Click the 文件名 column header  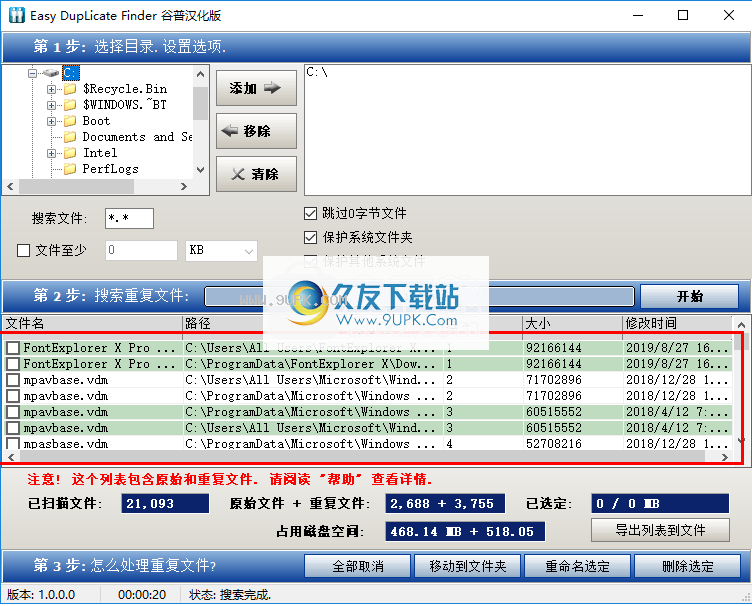click(93, 324)
